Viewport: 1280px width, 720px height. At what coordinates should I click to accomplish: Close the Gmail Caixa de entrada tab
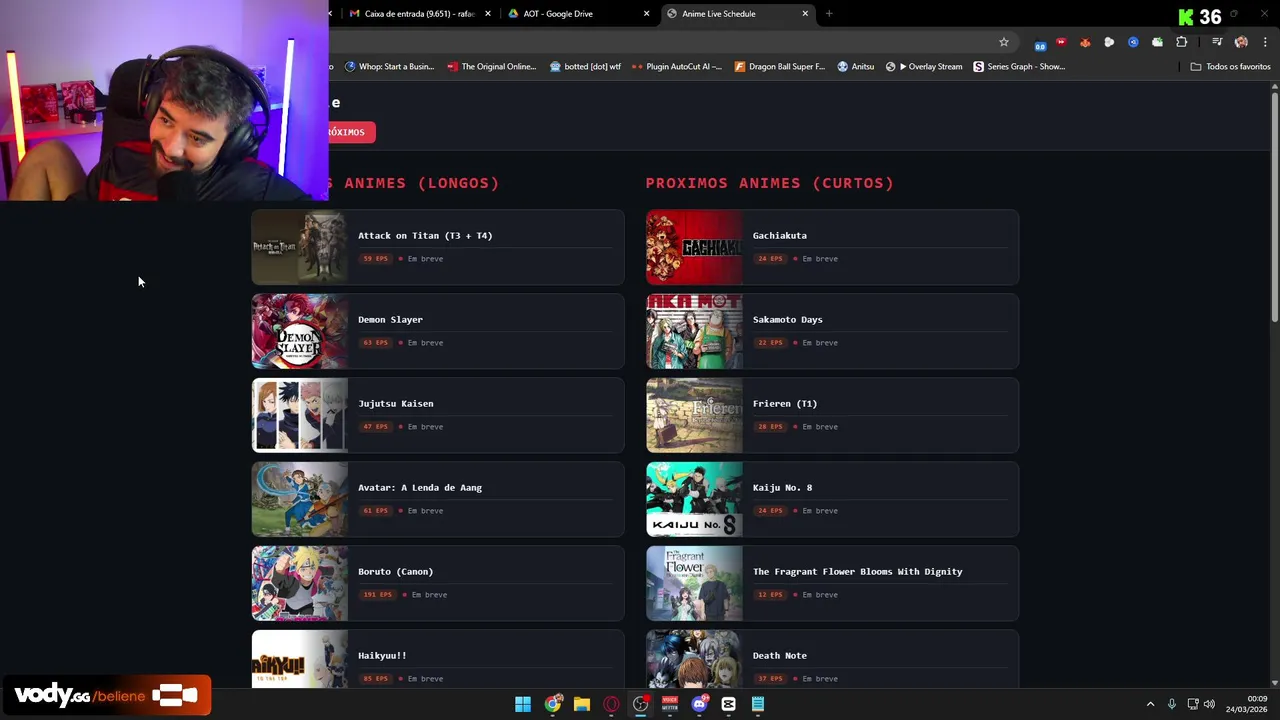[x=488, y=14]
